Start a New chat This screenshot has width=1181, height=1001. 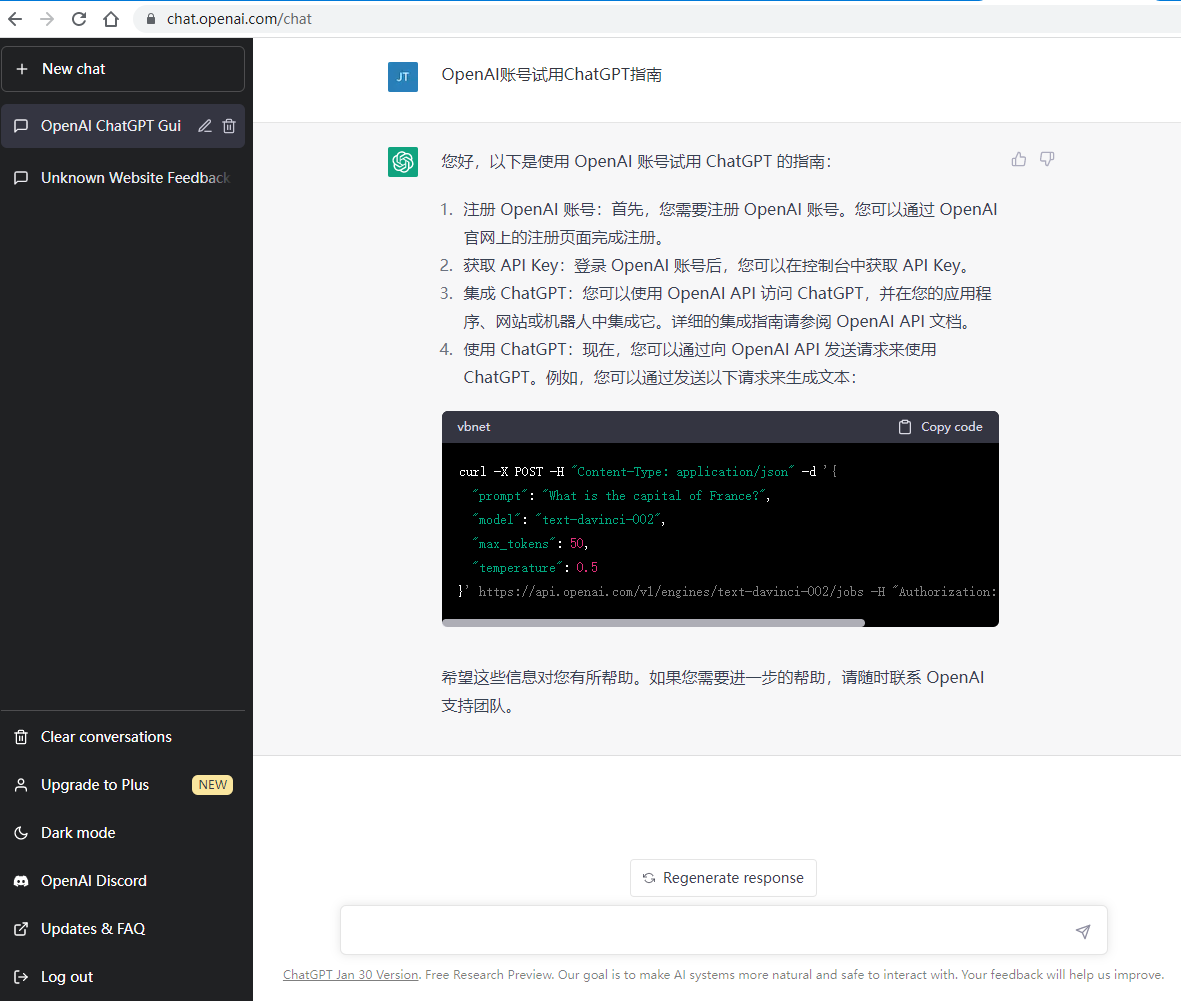click(x=123, y=69)
